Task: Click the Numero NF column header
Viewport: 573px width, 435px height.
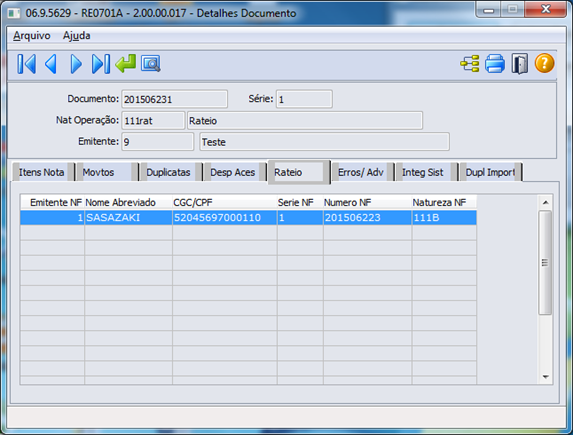Action: pos(367,203)
